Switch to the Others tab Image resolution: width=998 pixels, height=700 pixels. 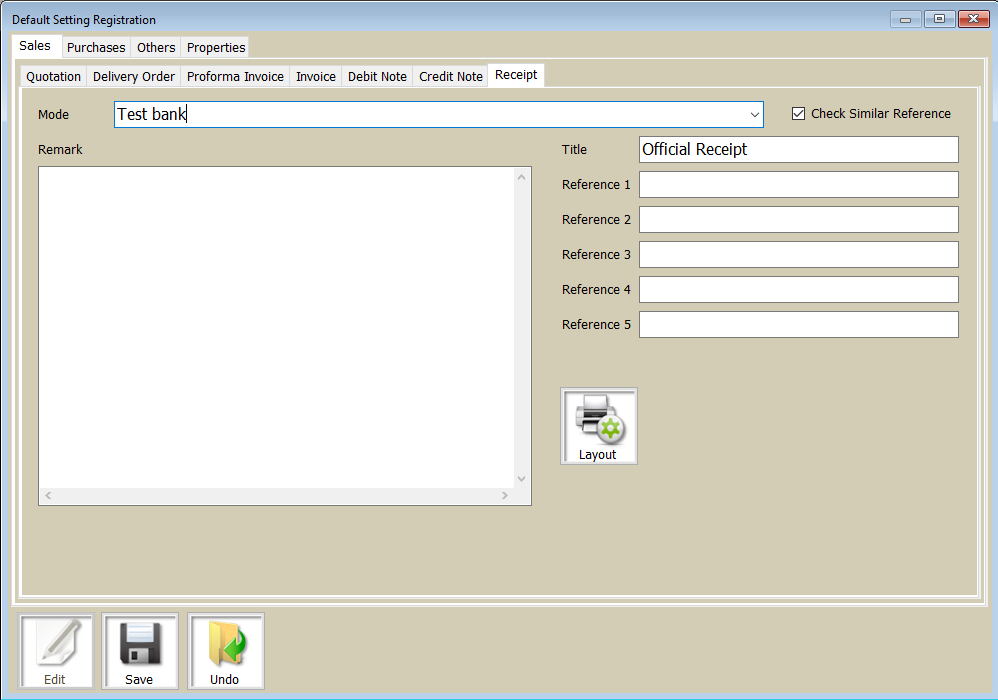coord(156,48)
